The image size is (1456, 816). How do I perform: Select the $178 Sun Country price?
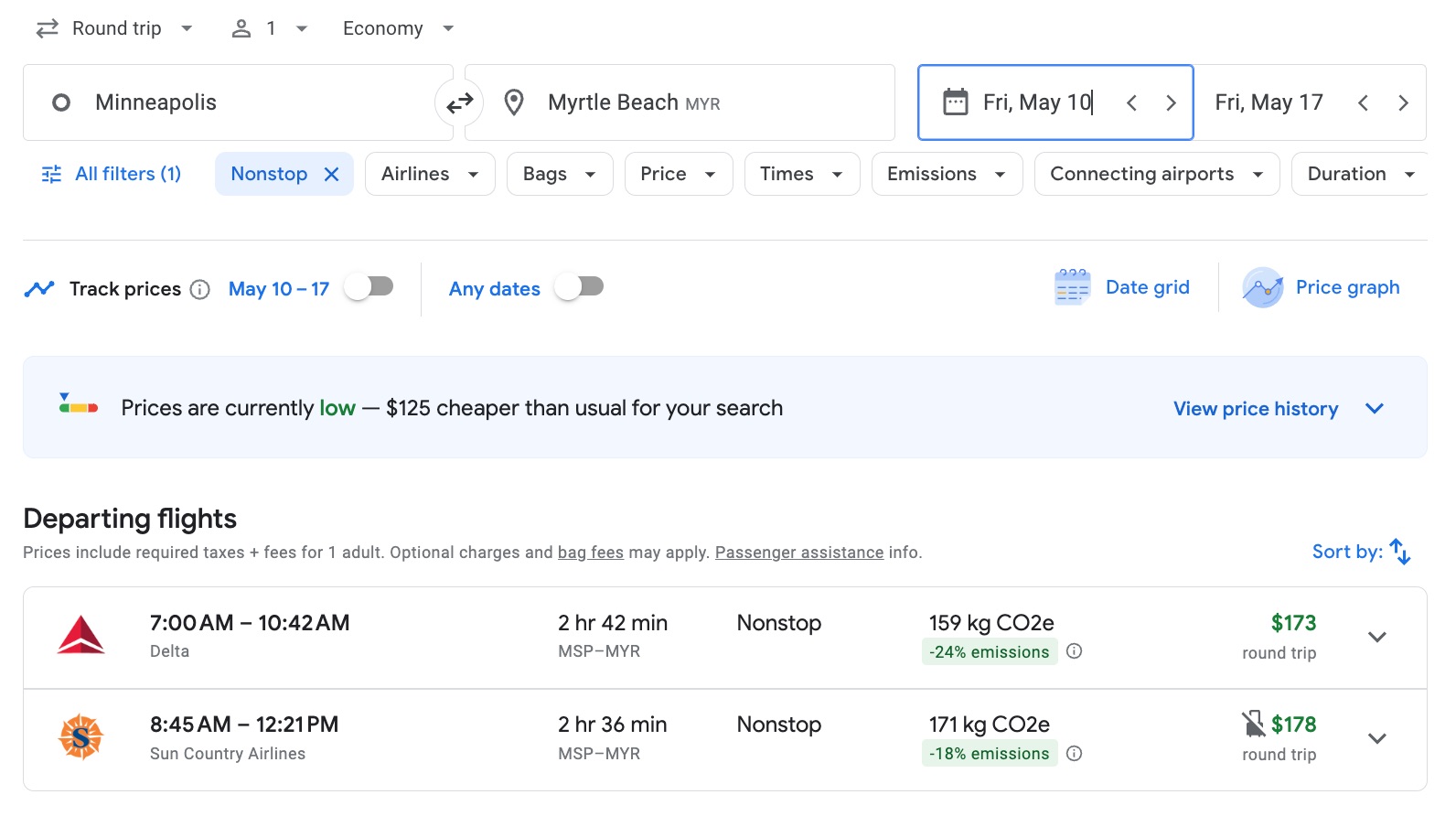tap(1293, 725)
